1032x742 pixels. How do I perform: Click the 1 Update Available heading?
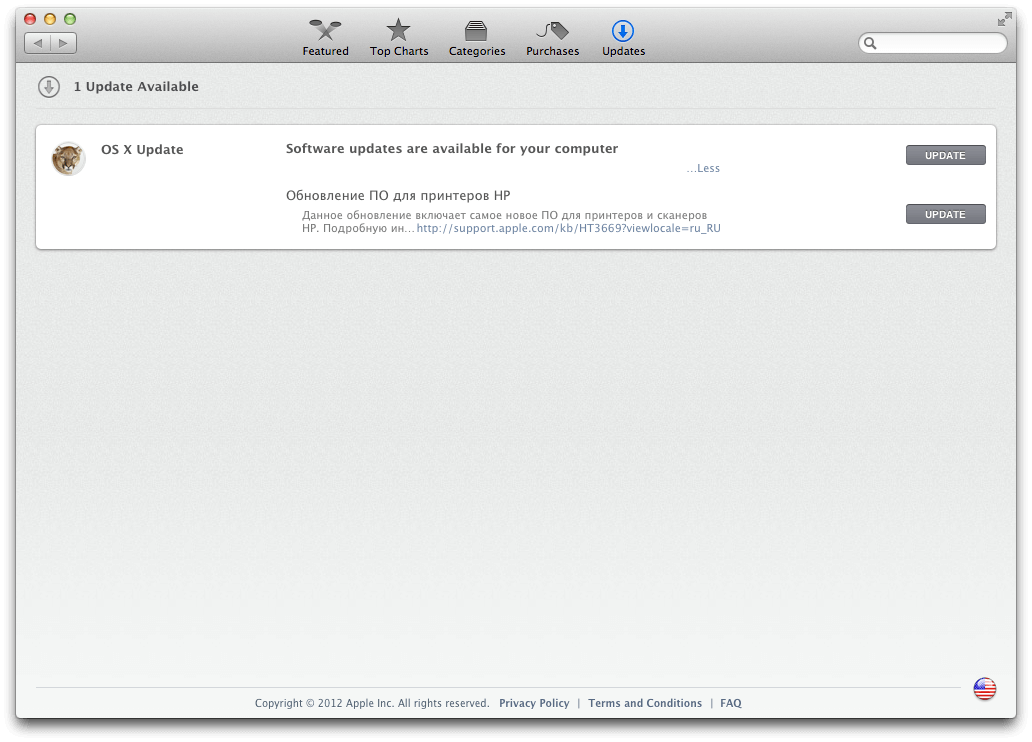(x=136, y=86)
